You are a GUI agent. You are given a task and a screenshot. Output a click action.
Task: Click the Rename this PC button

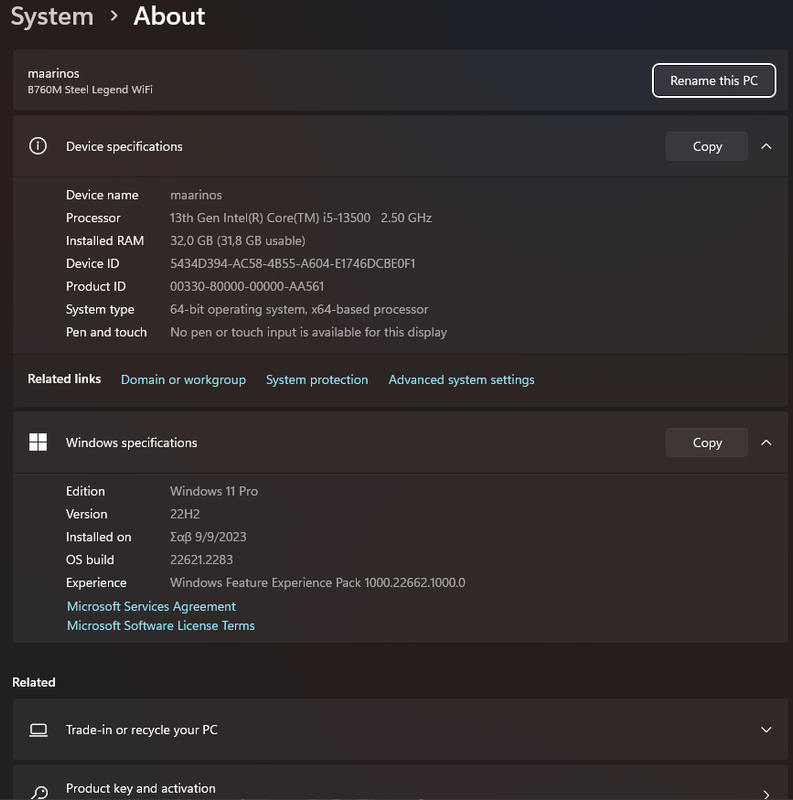point(714,81)
